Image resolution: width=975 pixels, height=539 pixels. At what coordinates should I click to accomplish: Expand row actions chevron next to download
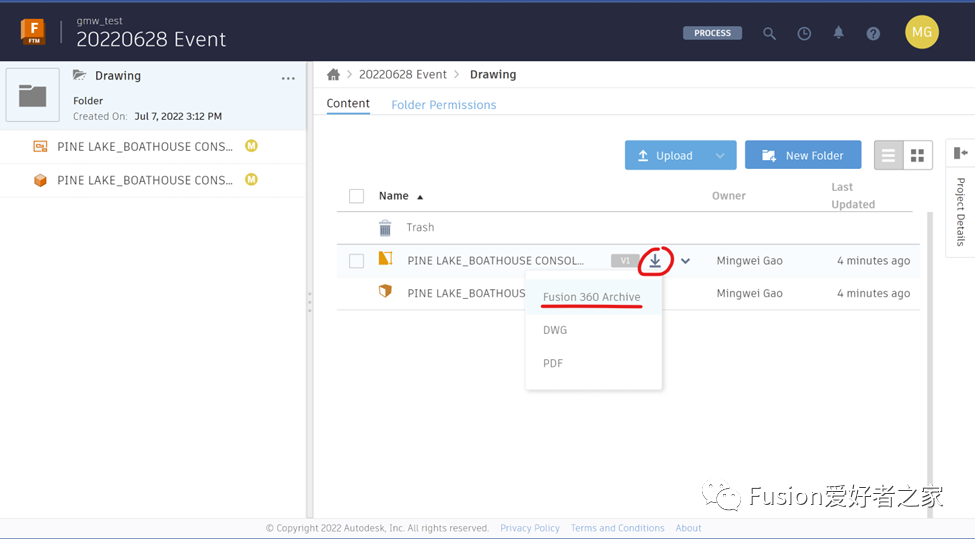tap(685, 261)
